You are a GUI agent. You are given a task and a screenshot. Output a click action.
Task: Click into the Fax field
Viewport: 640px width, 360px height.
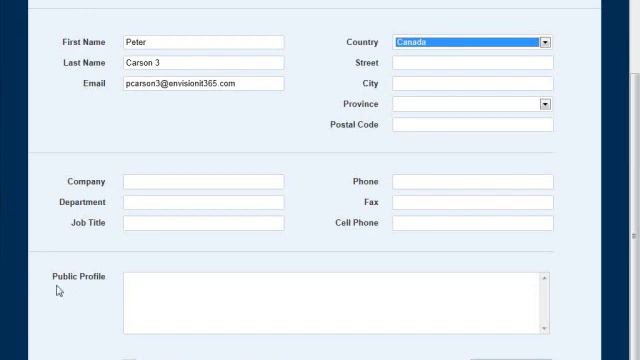473,202
